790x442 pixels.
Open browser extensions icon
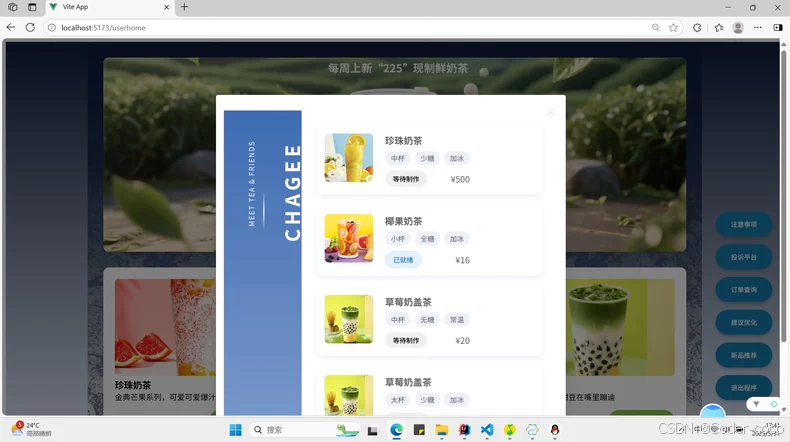click(x=697, y=28)
